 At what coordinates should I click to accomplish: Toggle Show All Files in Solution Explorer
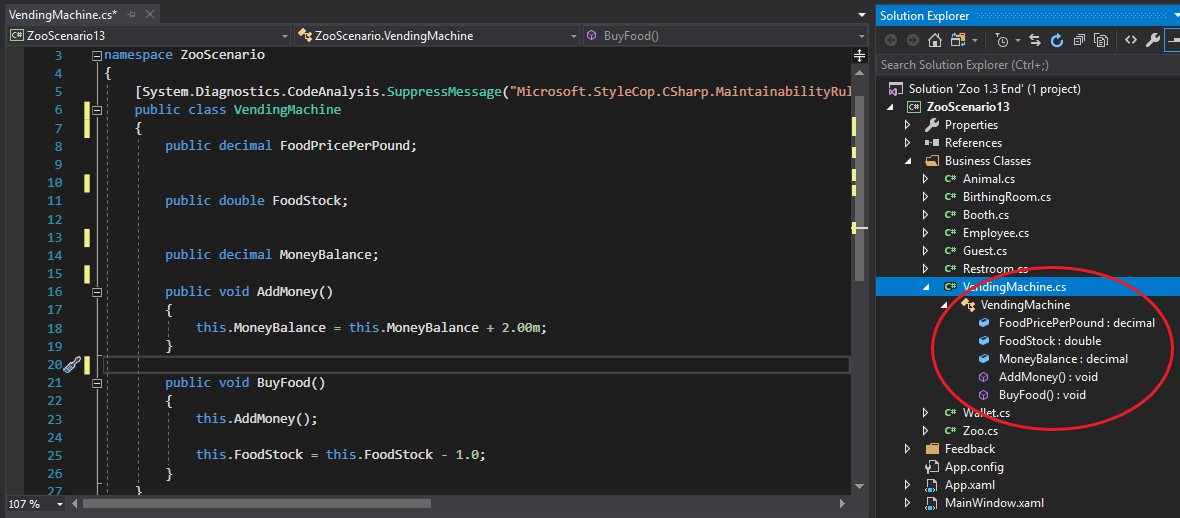(1101, 40)
